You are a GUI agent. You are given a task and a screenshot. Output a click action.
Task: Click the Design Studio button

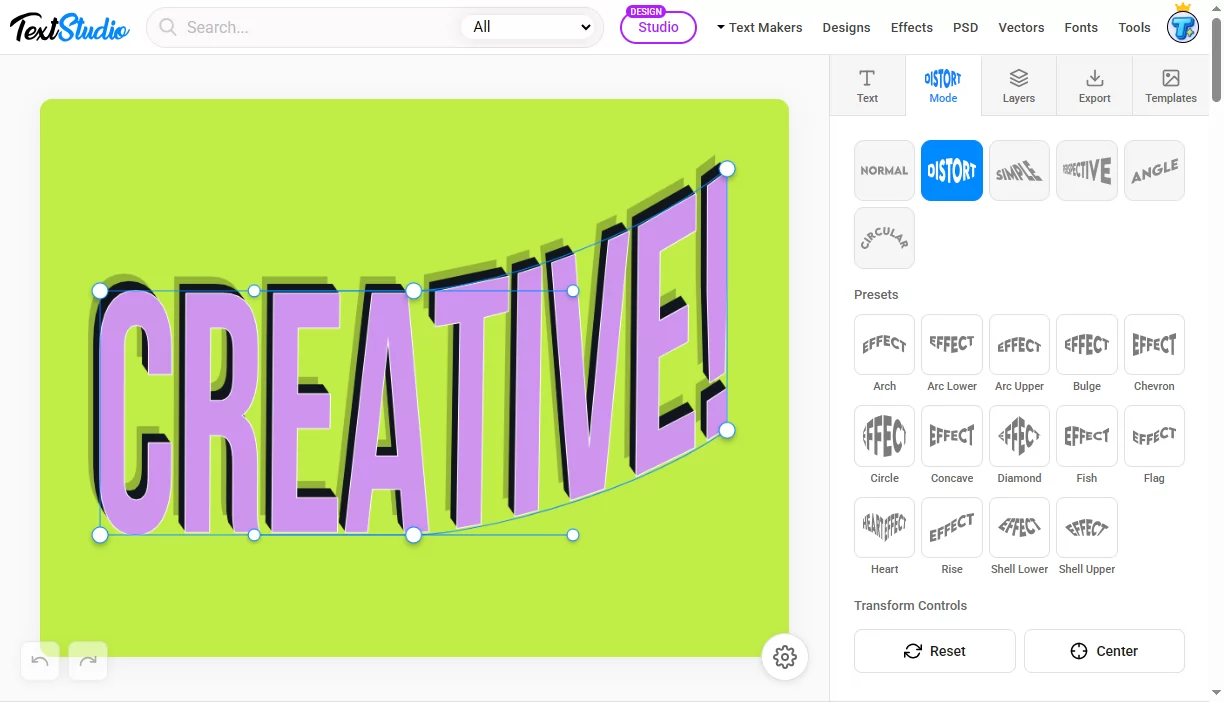658,26
